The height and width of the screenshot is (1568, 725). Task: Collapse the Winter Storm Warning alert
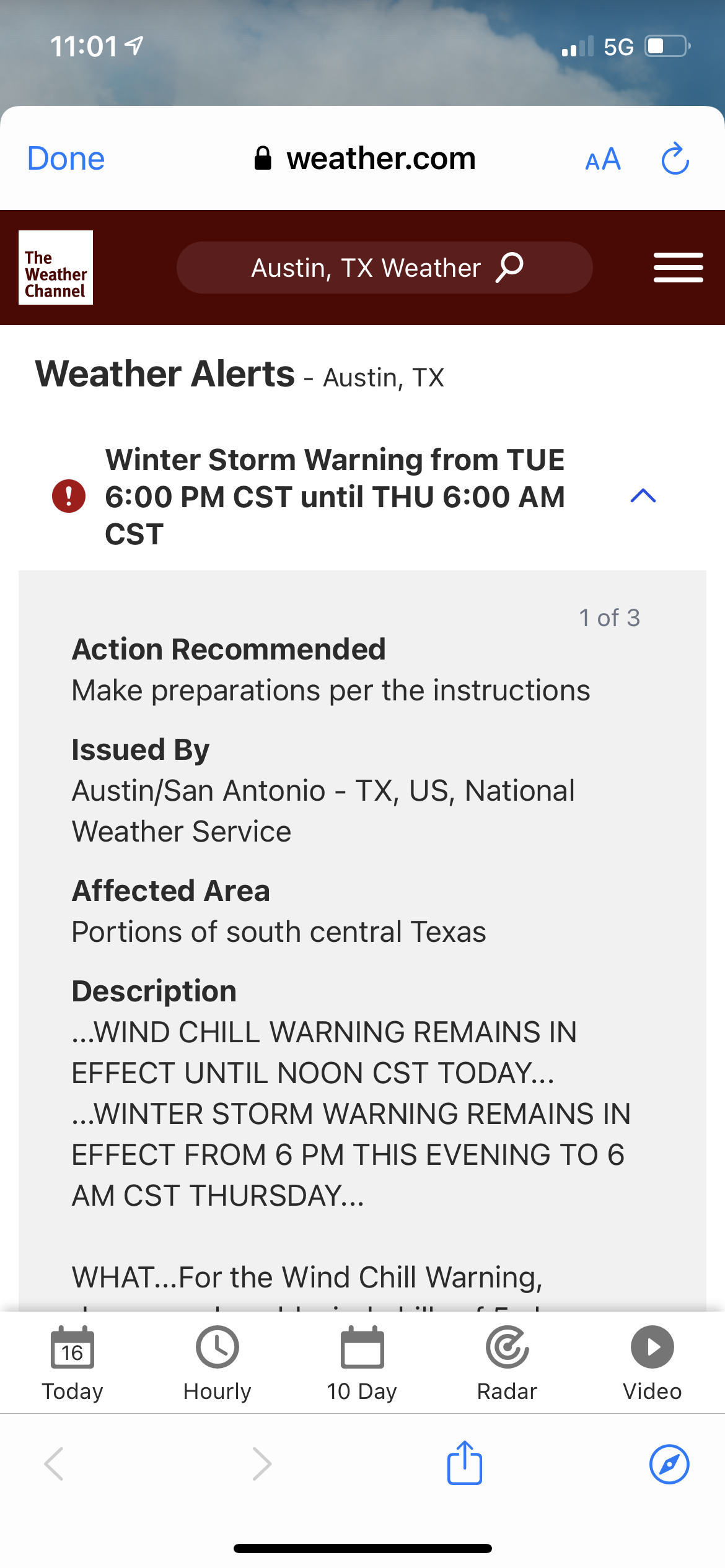643,496
